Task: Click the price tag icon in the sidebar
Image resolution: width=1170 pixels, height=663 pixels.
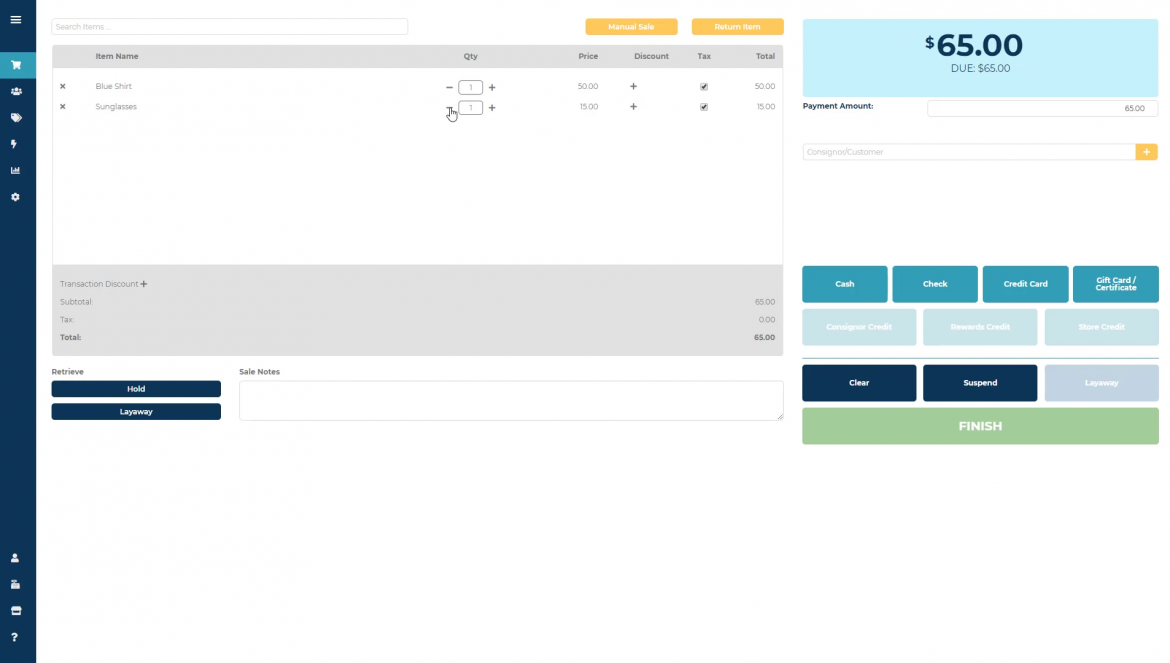Action: pos(17,117)
